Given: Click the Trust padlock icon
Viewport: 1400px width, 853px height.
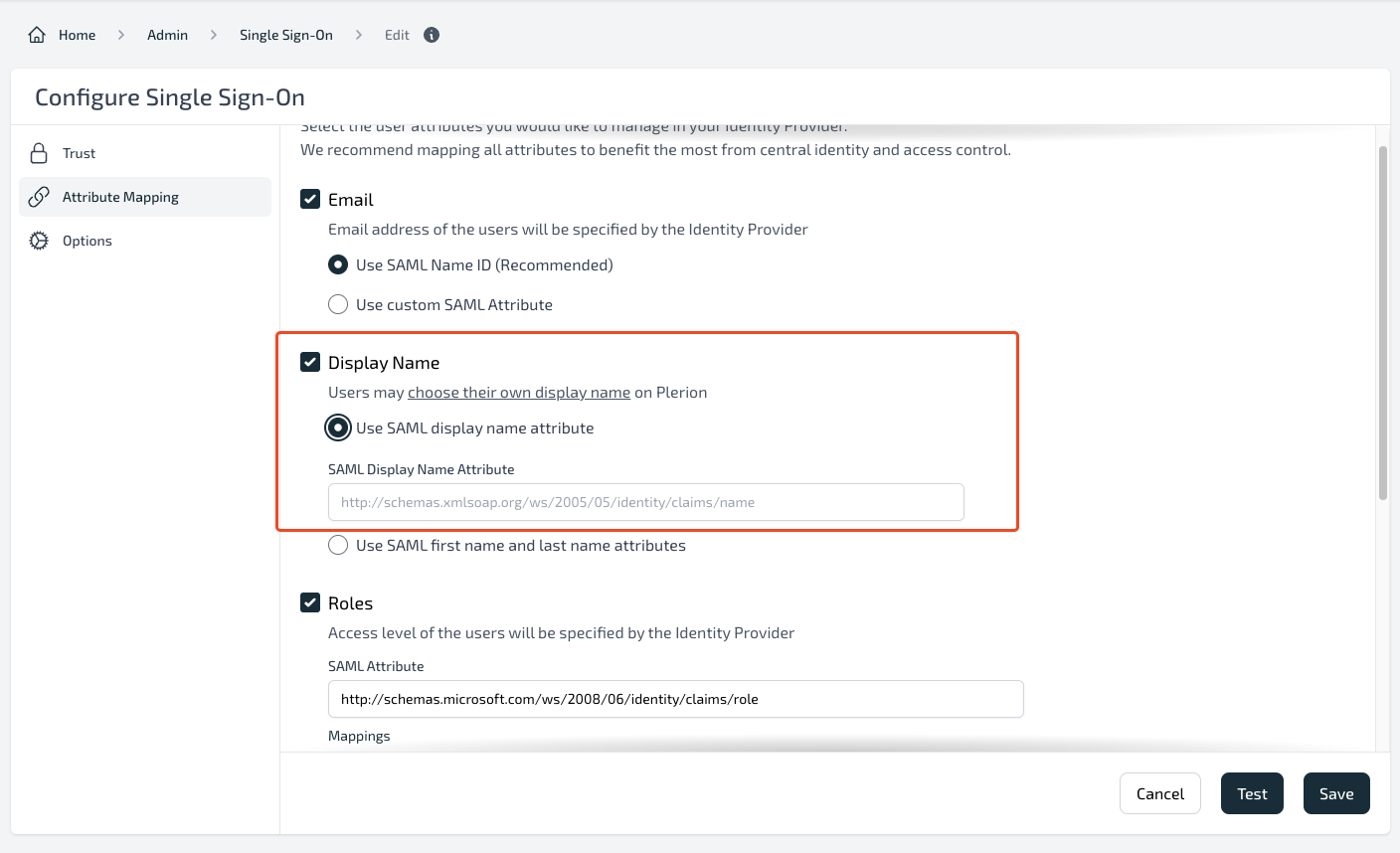Looking at the screenshot, I should 39,153.
